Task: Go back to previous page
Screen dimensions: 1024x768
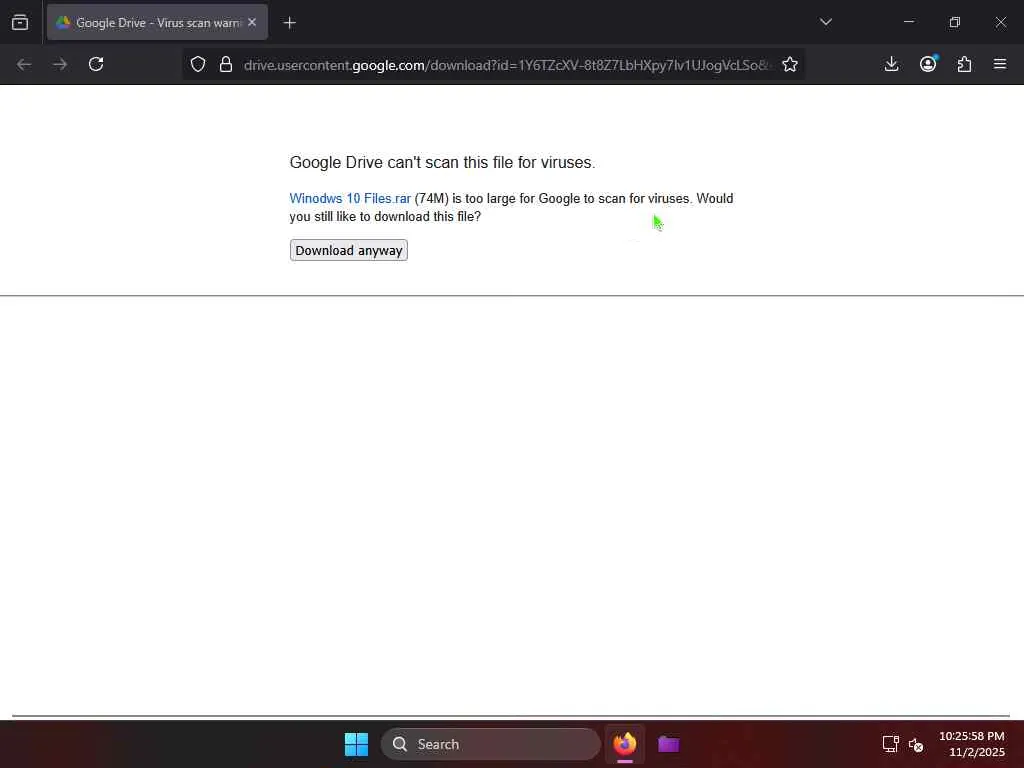Action: pos(24,64)
